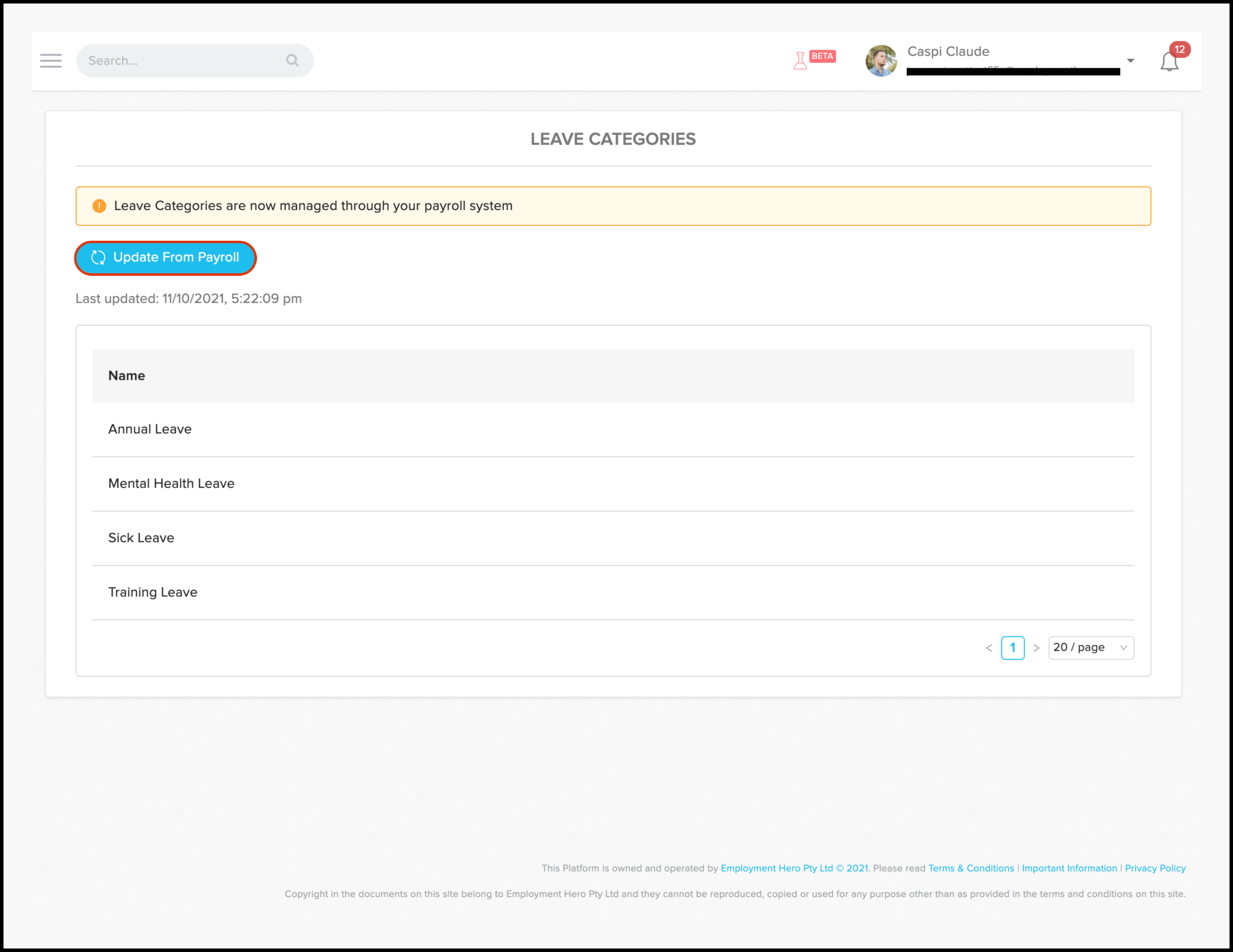
Task: Go to the next page arrow
Action: point(1036,648)
